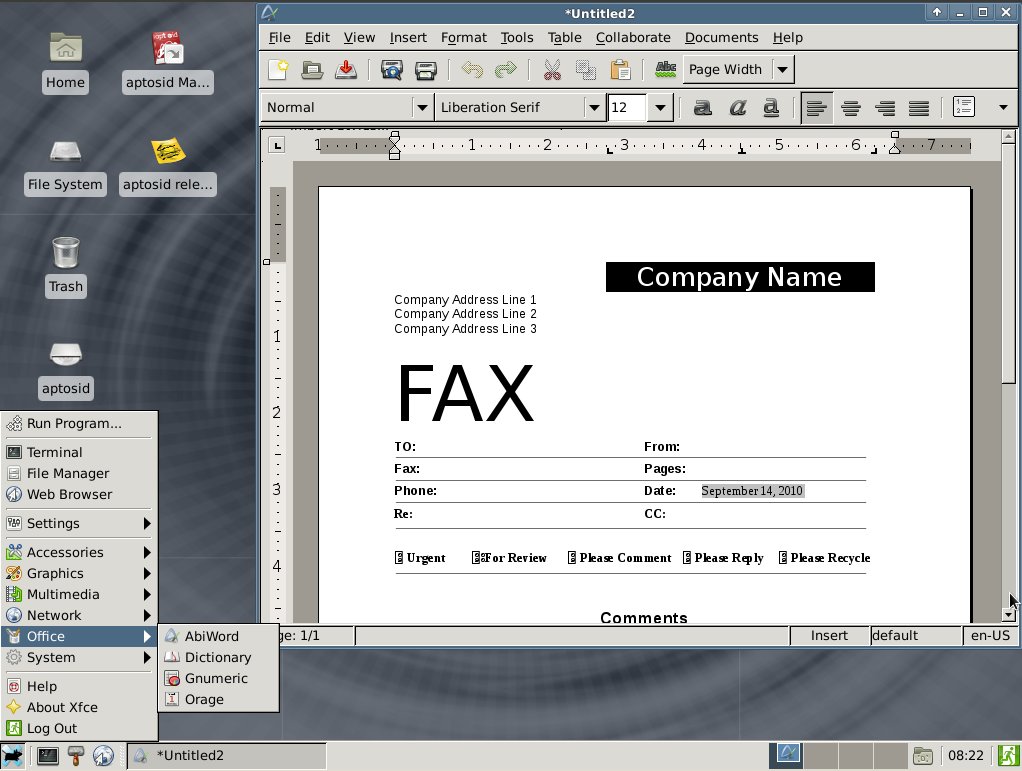Viewport: 1022px width, 771px height.
Task: Launch Dictionary from Office submenu
Action: click(x=218, y=657)
